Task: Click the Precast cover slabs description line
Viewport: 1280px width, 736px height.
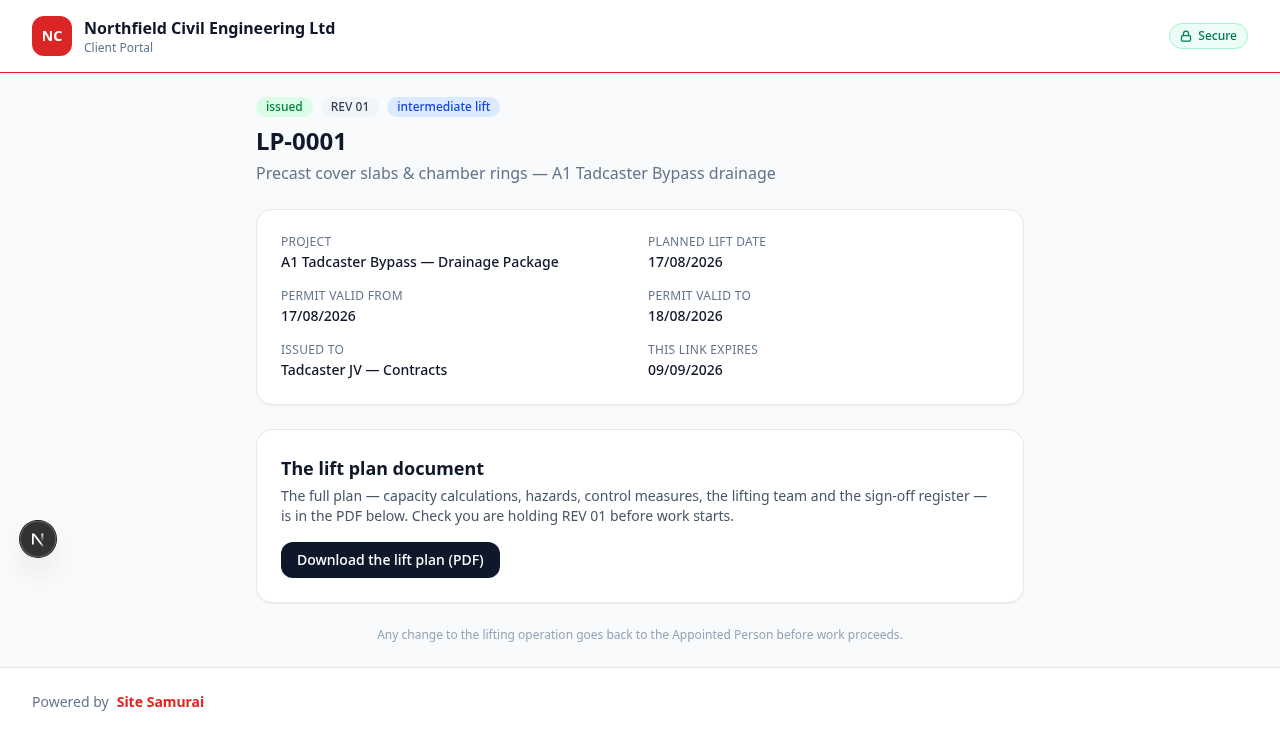Action: (516, 173)
